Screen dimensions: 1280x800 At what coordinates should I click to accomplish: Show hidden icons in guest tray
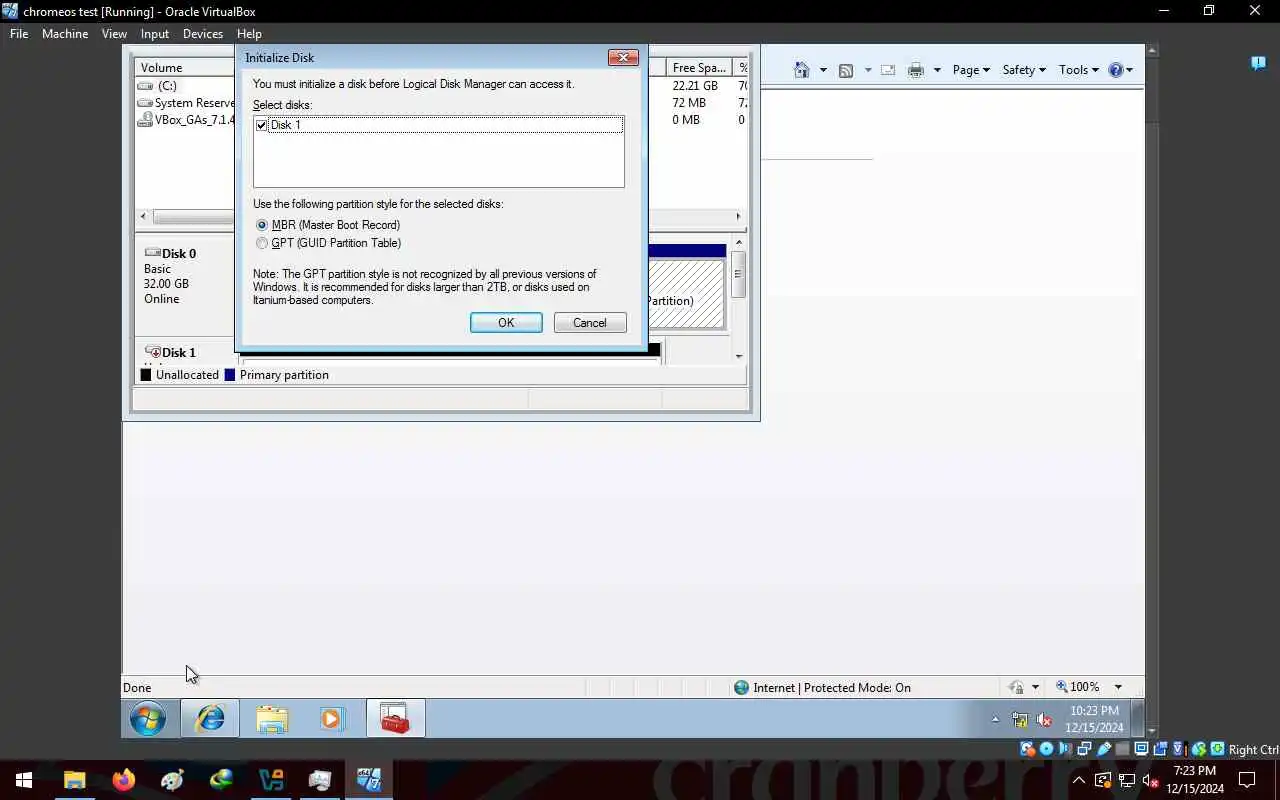[995, 719]
